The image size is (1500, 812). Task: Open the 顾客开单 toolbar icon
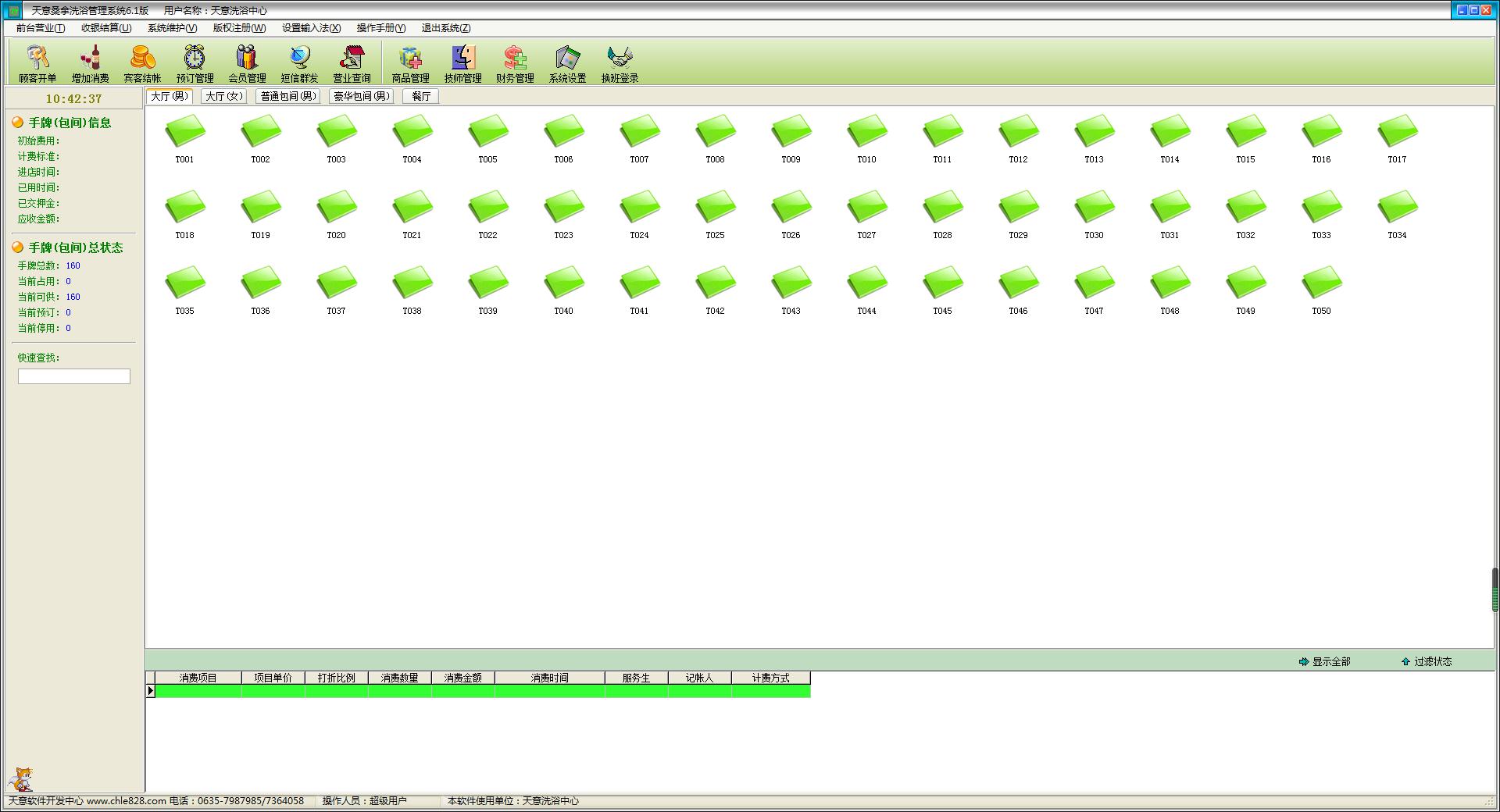pos(37,63)
